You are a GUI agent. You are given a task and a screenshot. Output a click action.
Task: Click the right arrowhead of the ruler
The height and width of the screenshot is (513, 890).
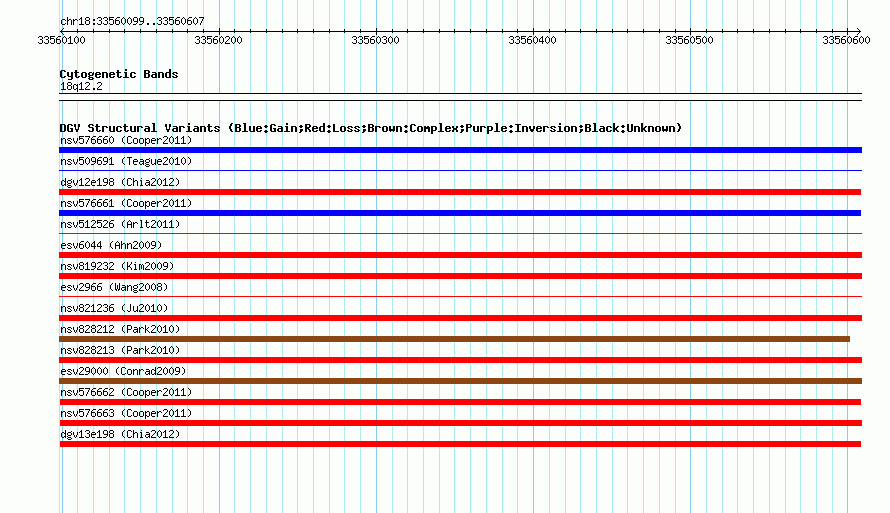coord(859,31)
